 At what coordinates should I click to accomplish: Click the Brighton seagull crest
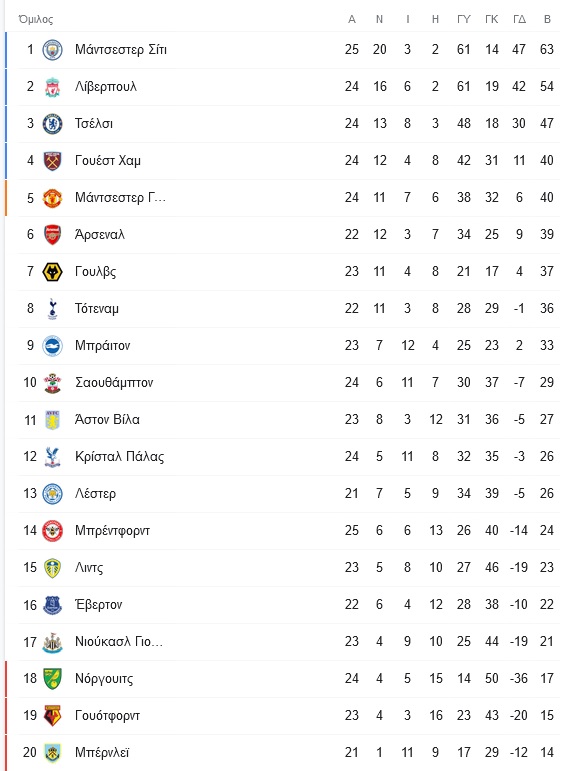[x=52, y=346]
